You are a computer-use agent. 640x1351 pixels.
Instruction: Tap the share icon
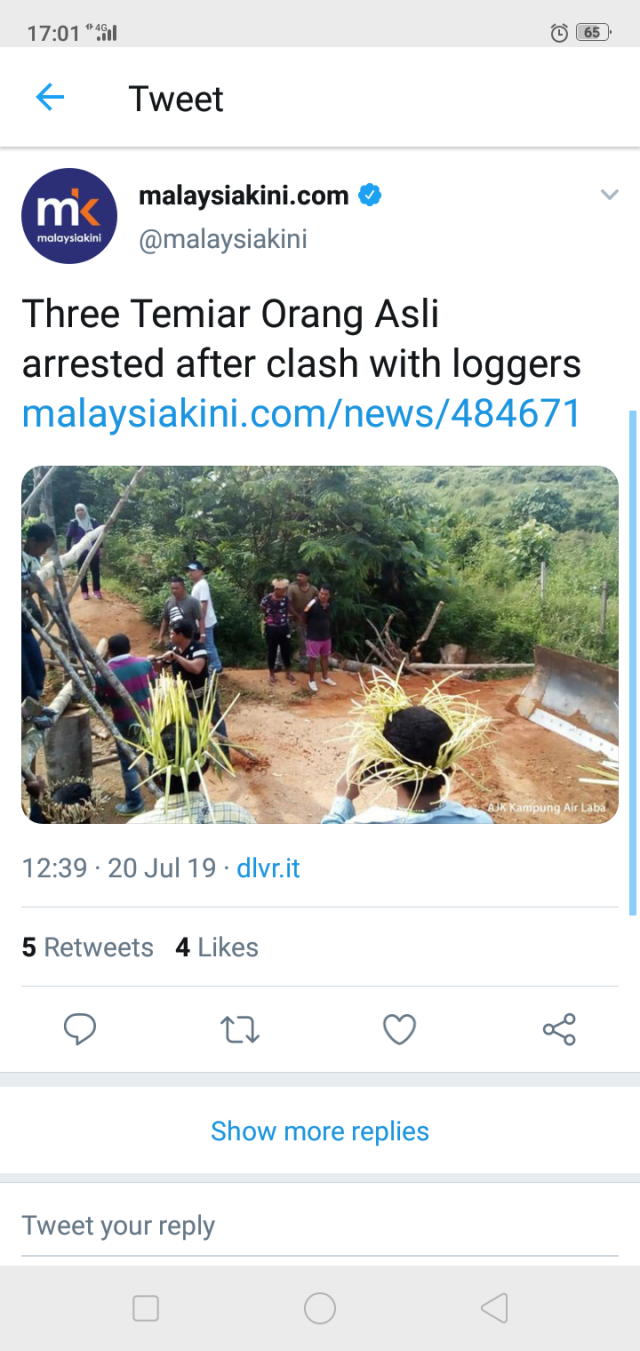pos(559,1029)
